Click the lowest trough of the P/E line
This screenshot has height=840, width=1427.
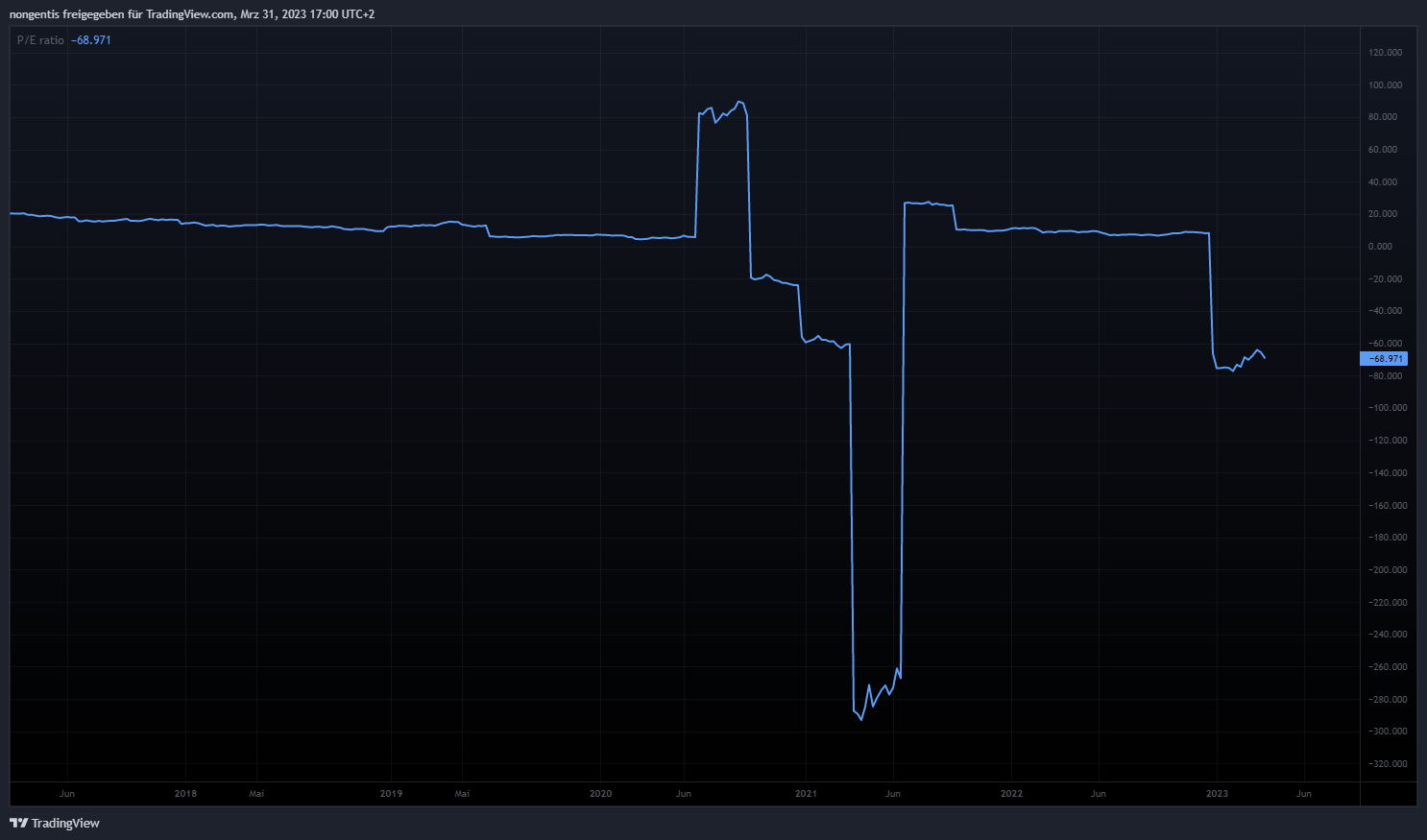861,719
